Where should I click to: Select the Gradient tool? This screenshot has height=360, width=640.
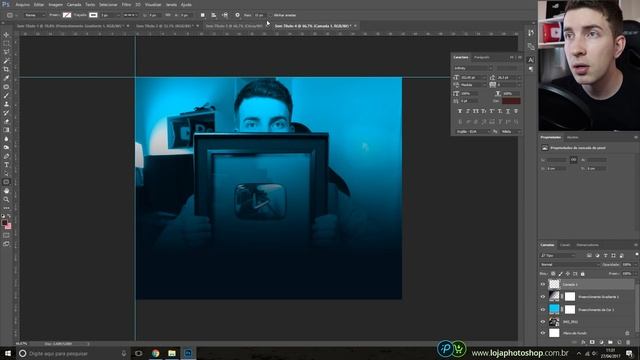(6, 130)
